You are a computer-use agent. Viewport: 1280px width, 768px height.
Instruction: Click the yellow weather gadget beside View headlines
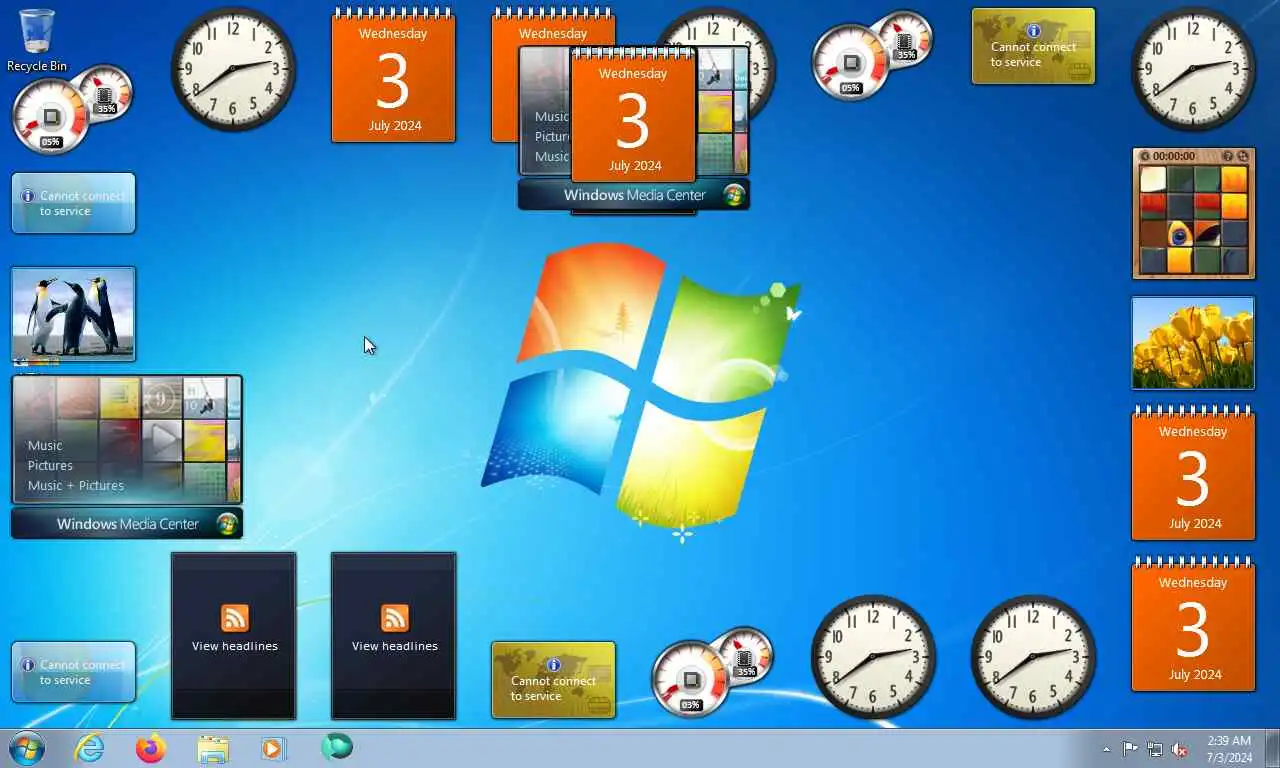click(x=553, y=680)
